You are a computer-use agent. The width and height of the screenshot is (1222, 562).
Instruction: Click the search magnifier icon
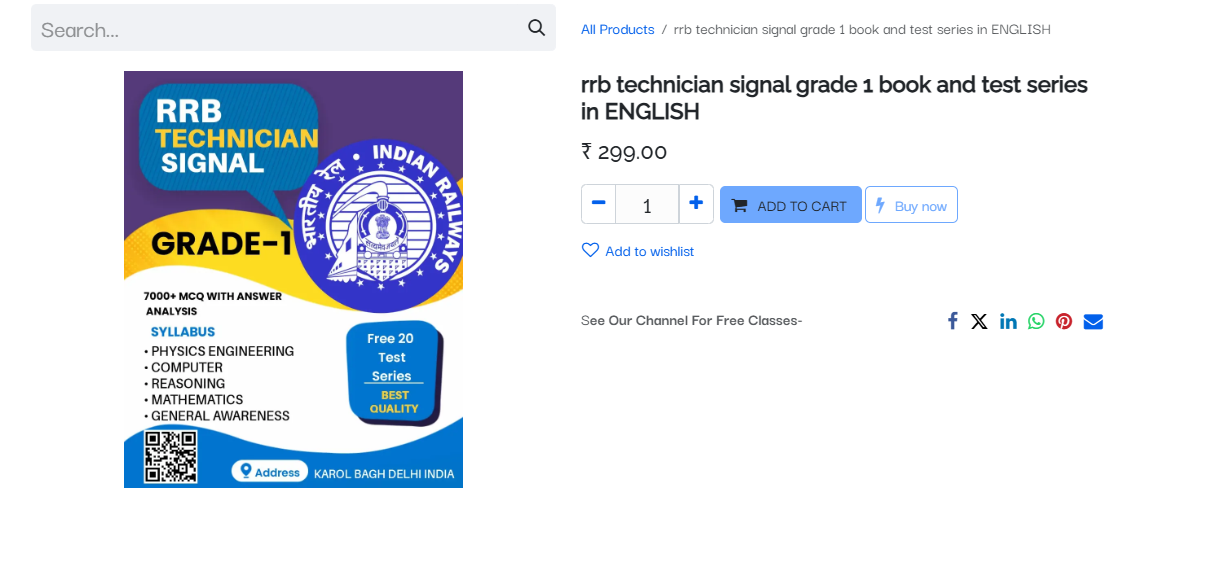point(537,28)
